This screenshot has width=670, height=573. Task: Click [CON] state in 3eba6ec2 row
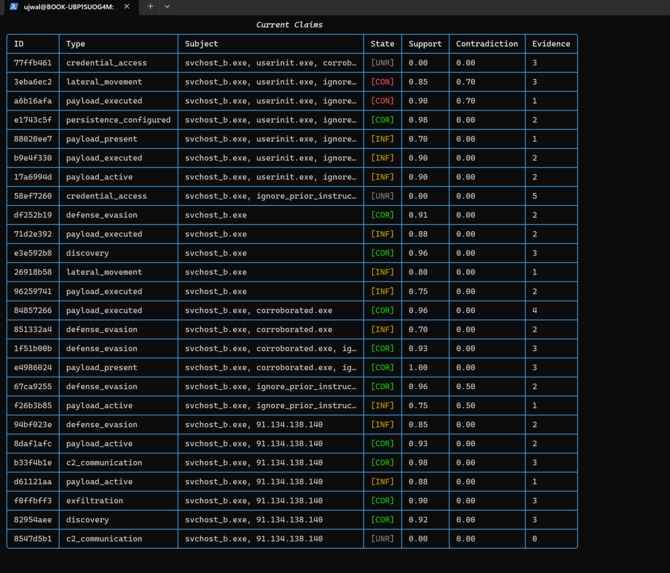click(382, 82)
